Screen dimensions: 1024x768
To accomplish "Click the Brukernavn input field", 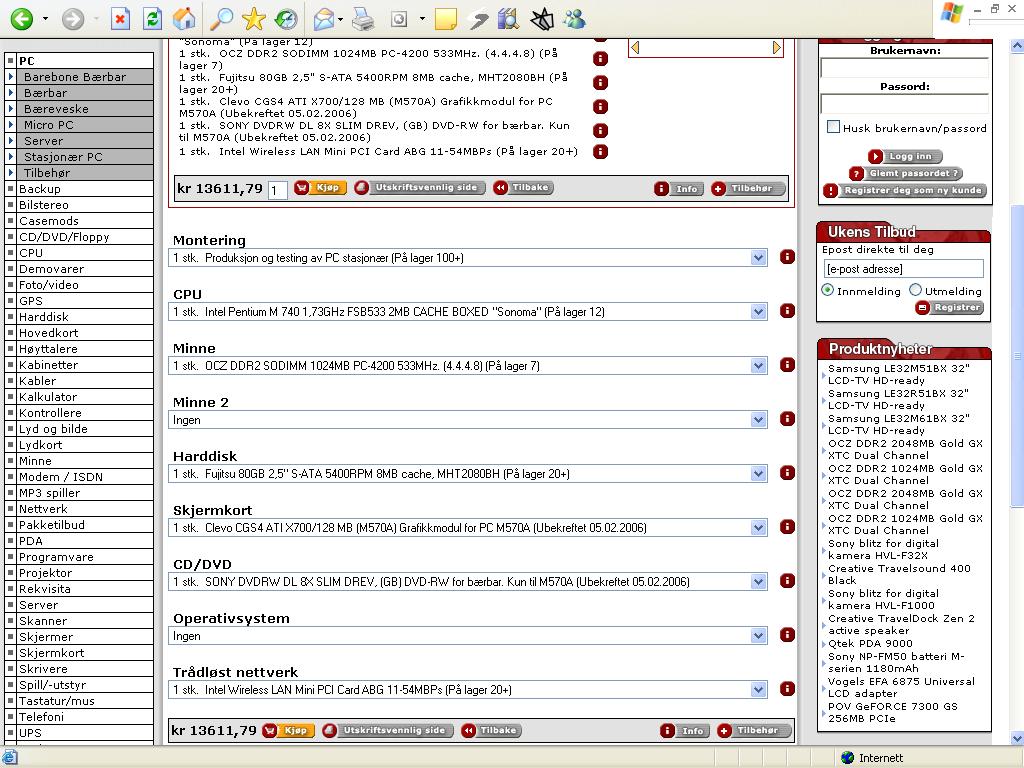I will tap(904, 67).
